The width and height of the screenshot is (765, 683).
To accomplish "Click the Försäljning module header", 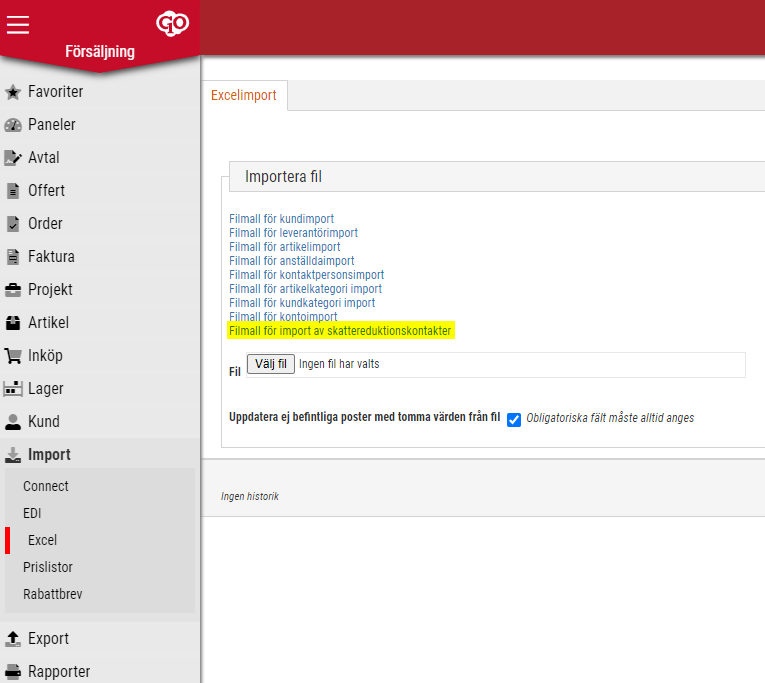I will click(x=100, y=52).
